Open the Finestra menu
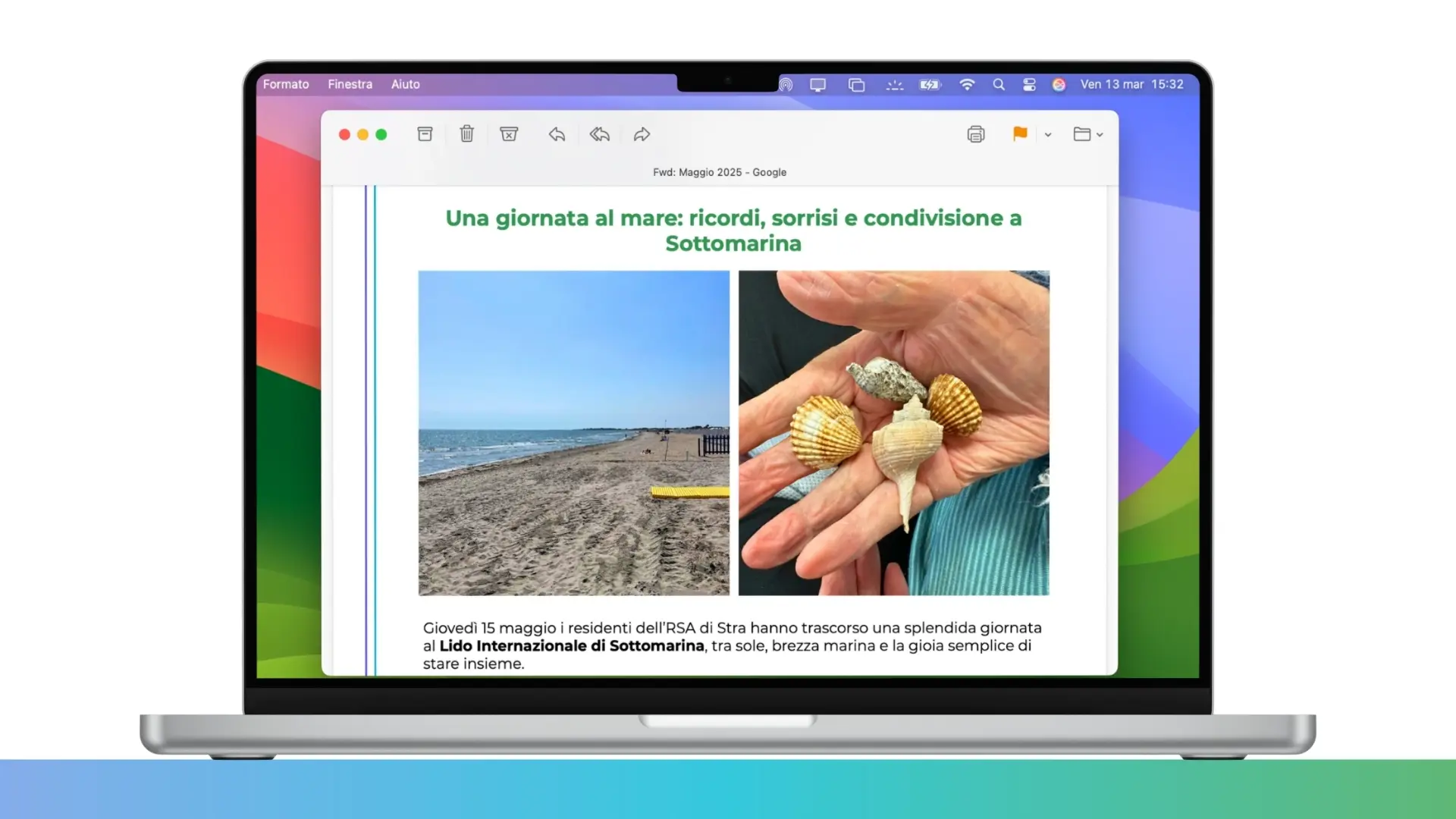The height and width of the screenshot is (819, 1456). pos(350,84)
